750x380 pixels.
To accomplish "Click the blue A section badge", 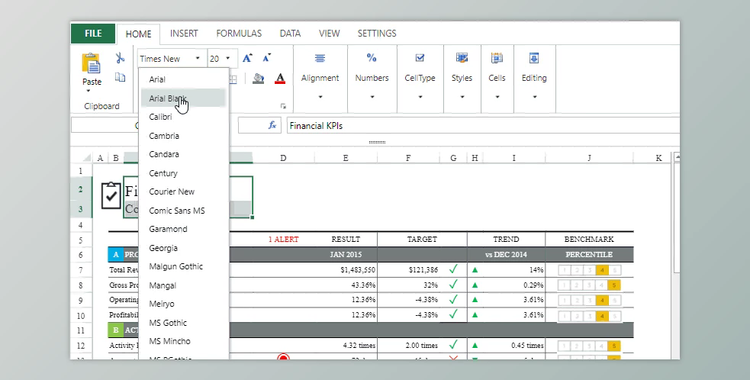I will click(115, 255).
